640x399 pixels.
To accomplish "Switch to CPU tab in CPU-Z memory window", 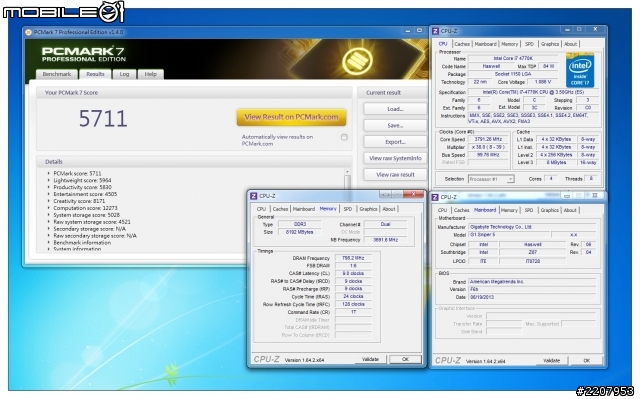I will [x=261, y=209].
